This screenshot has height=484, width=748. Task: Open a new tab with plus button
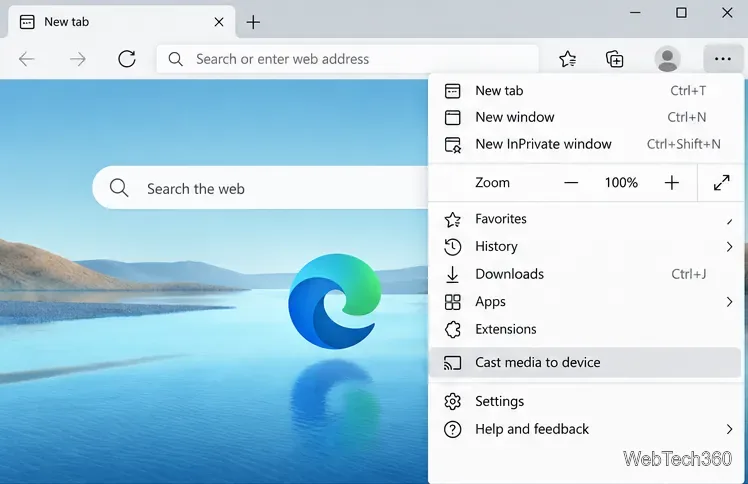tap(253, 22)
